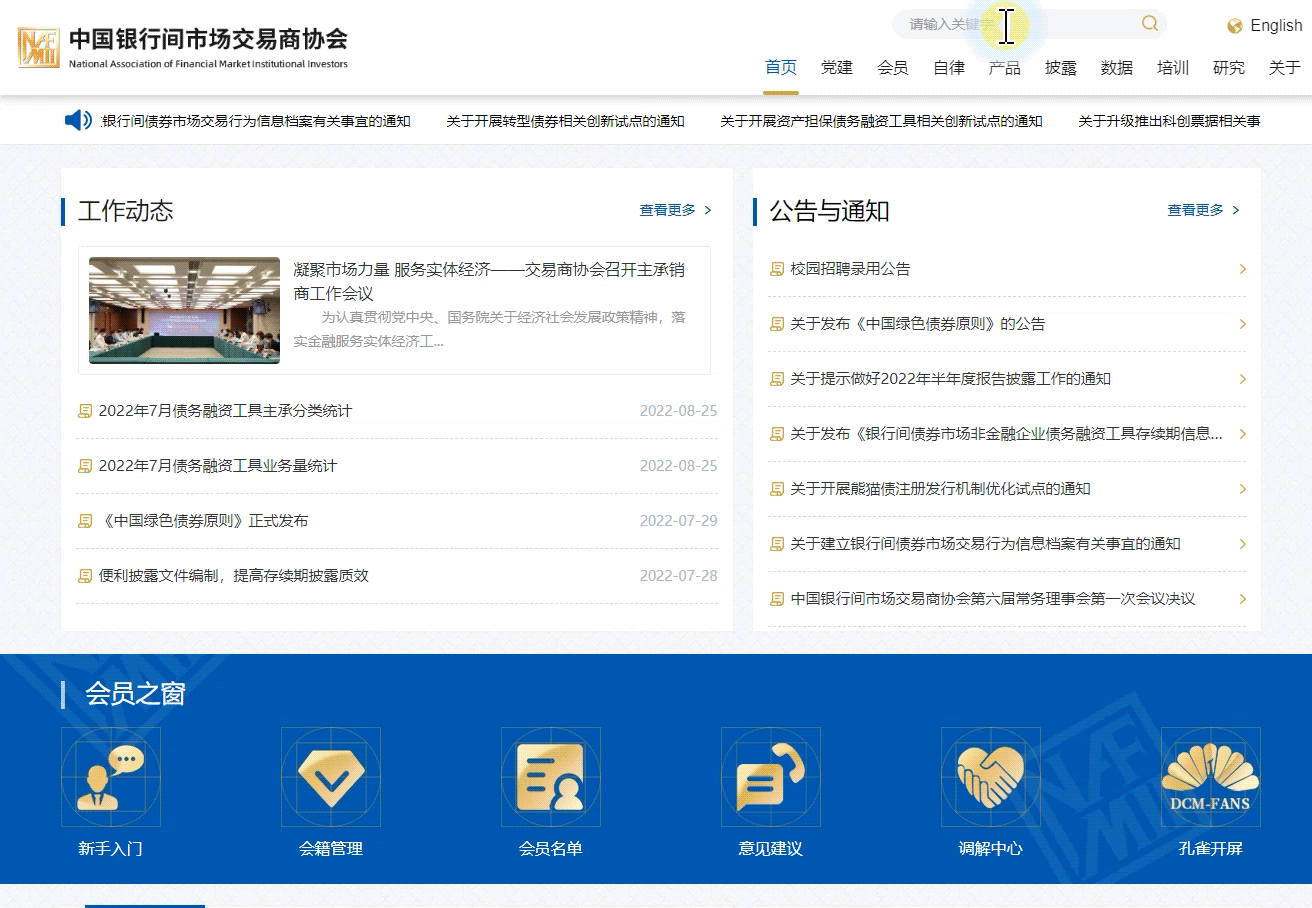The width and height of the screenshot is (1312, 908).
Task: Click the speaker announcement icon
Action: tap(78, 121)
